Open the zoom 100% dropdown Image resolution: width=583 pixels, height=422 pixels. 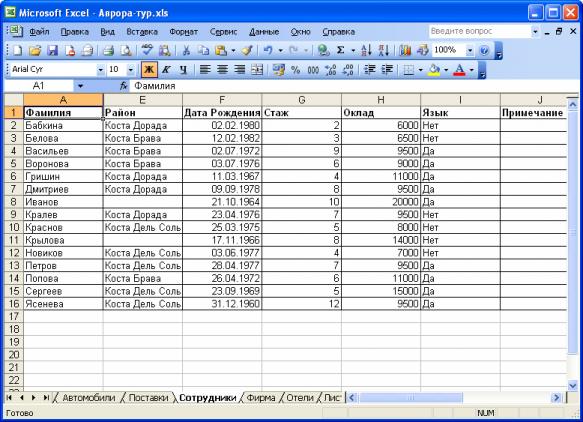point(470,50)
